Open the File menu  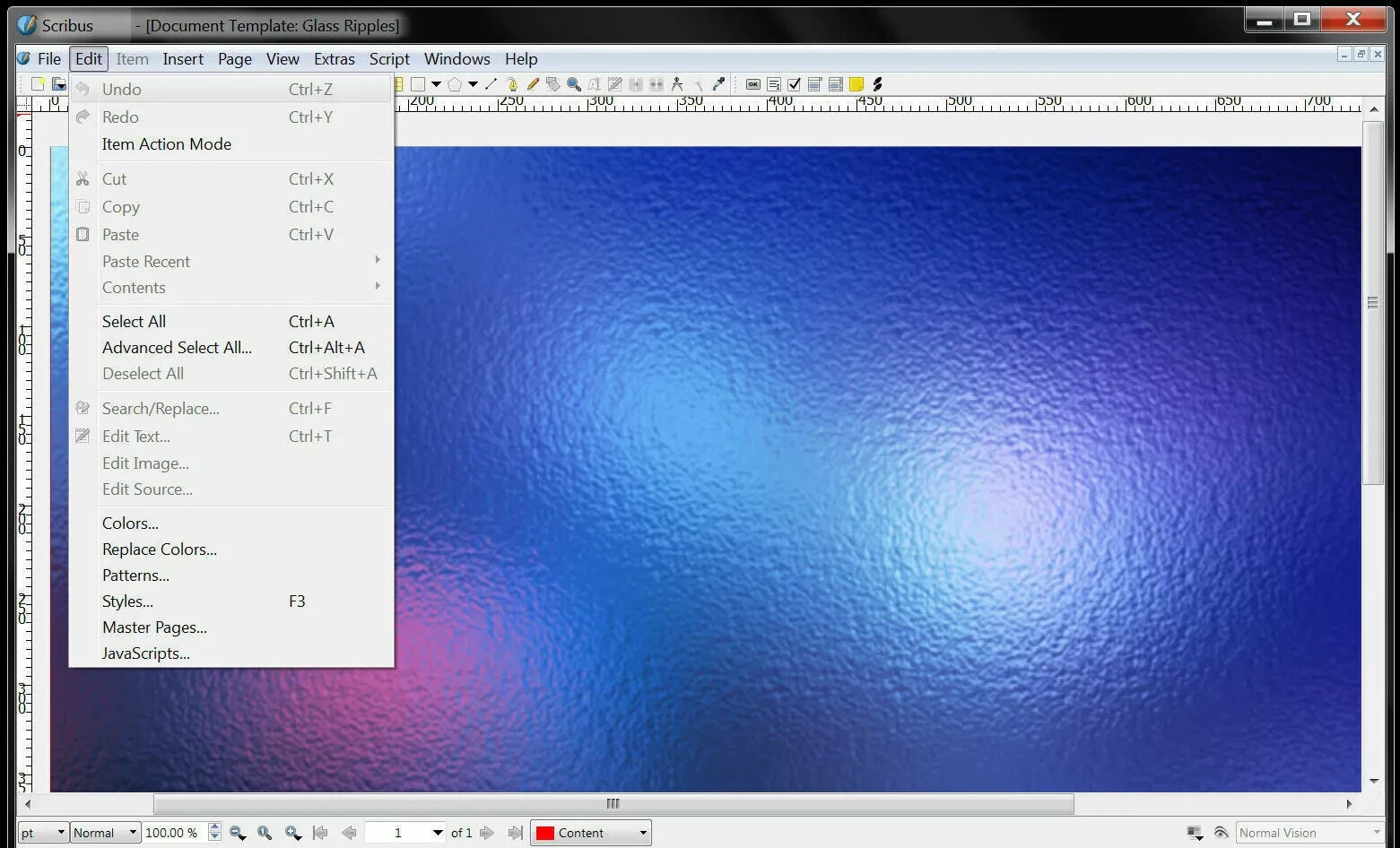[x=49, y=59]
